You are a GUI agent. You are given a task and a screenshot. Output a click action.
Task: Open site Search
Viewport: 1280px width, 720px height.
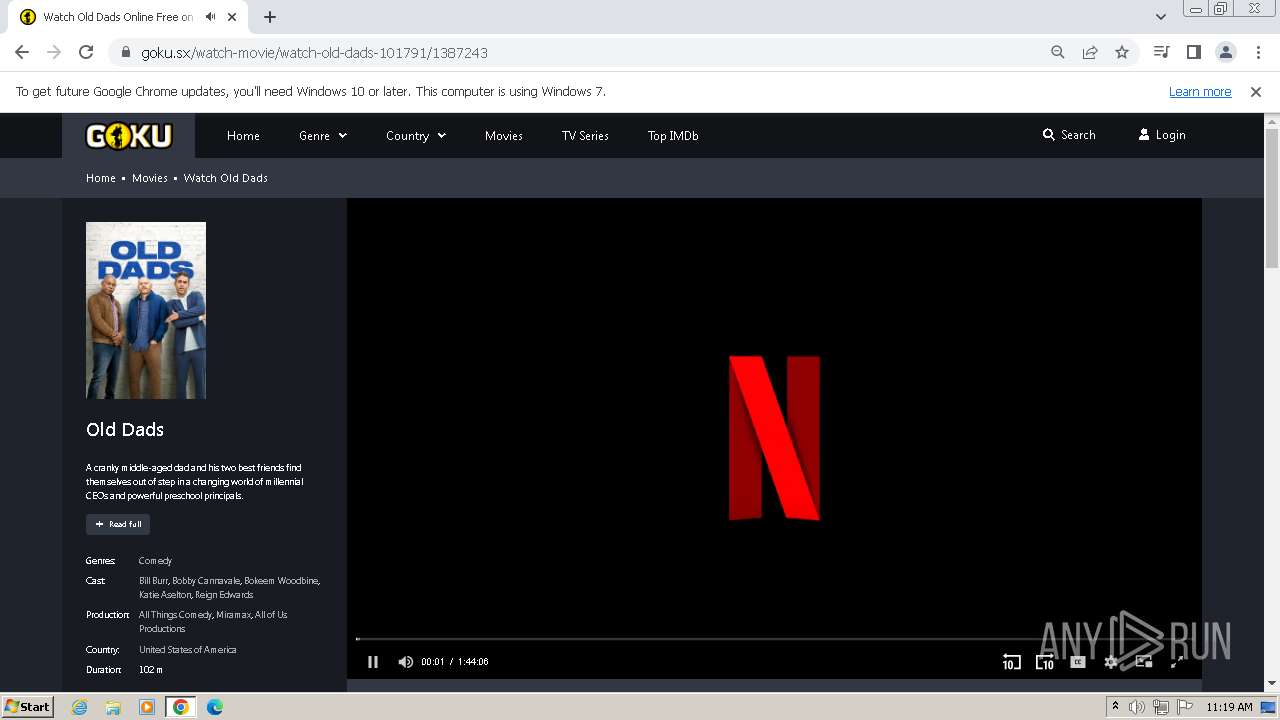(x=1069, y=135)
